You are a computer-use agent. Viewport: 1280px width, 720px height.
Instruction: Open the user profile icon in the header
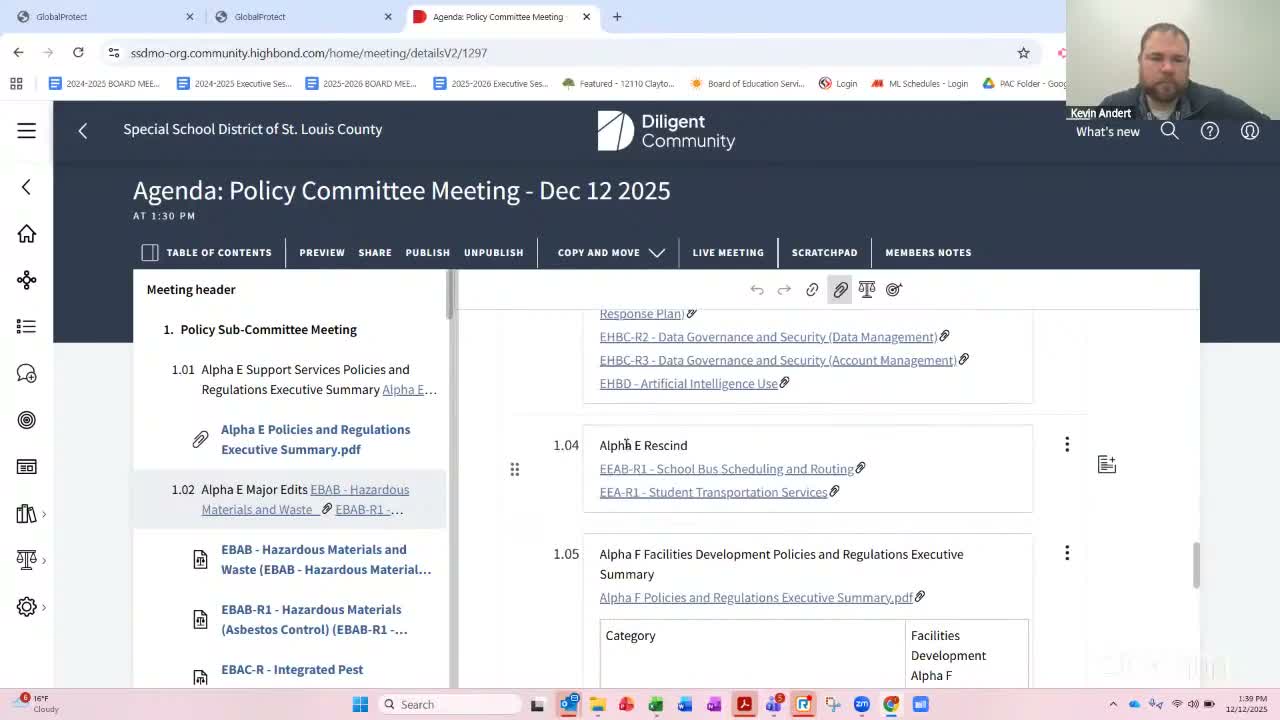1249,130
